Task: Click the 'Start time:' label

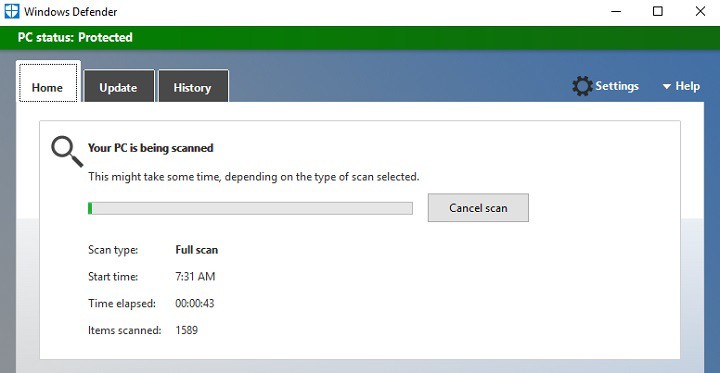Action: (x=113, y=277)
